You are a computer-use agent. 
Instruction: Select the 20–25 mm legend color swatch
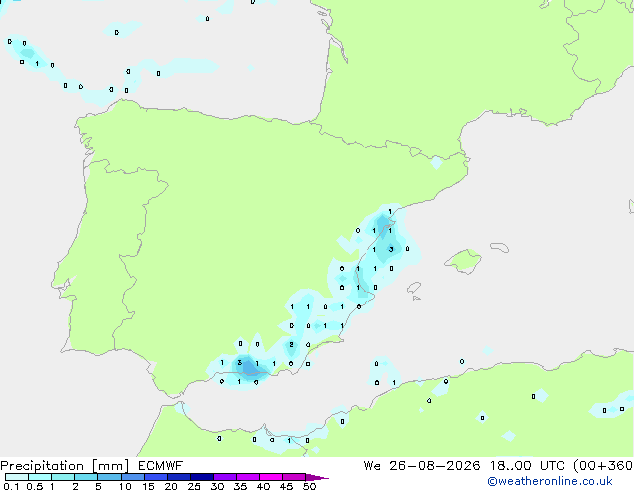(179, 477)
